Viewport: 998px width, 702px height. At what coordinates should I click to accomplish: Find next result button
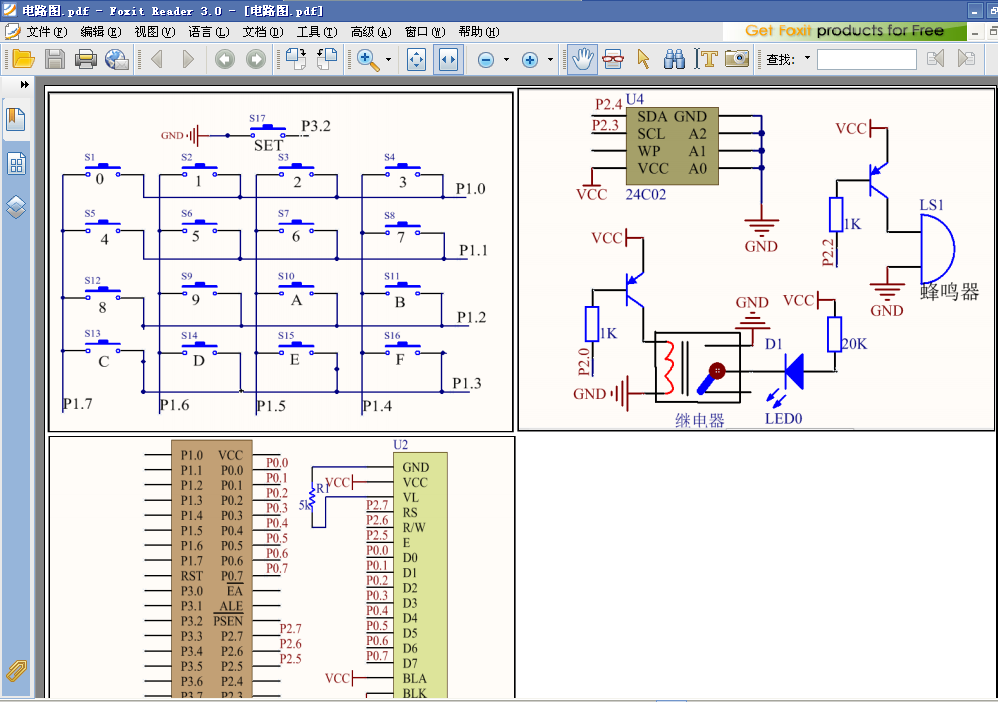966,59
